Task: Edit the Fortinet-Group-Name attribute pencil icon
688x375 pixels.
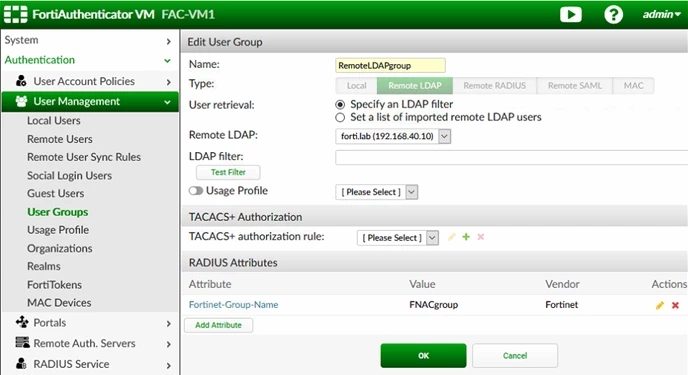Action: (x=660, y=305)
